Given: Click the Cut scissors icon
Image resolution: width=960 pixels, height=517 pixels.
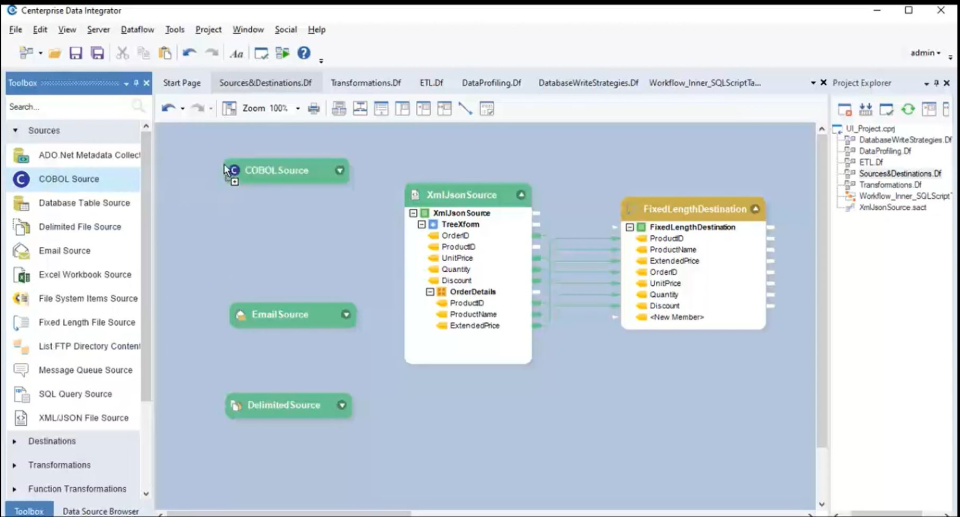Looking at the screenshot, I should (122, 53).
